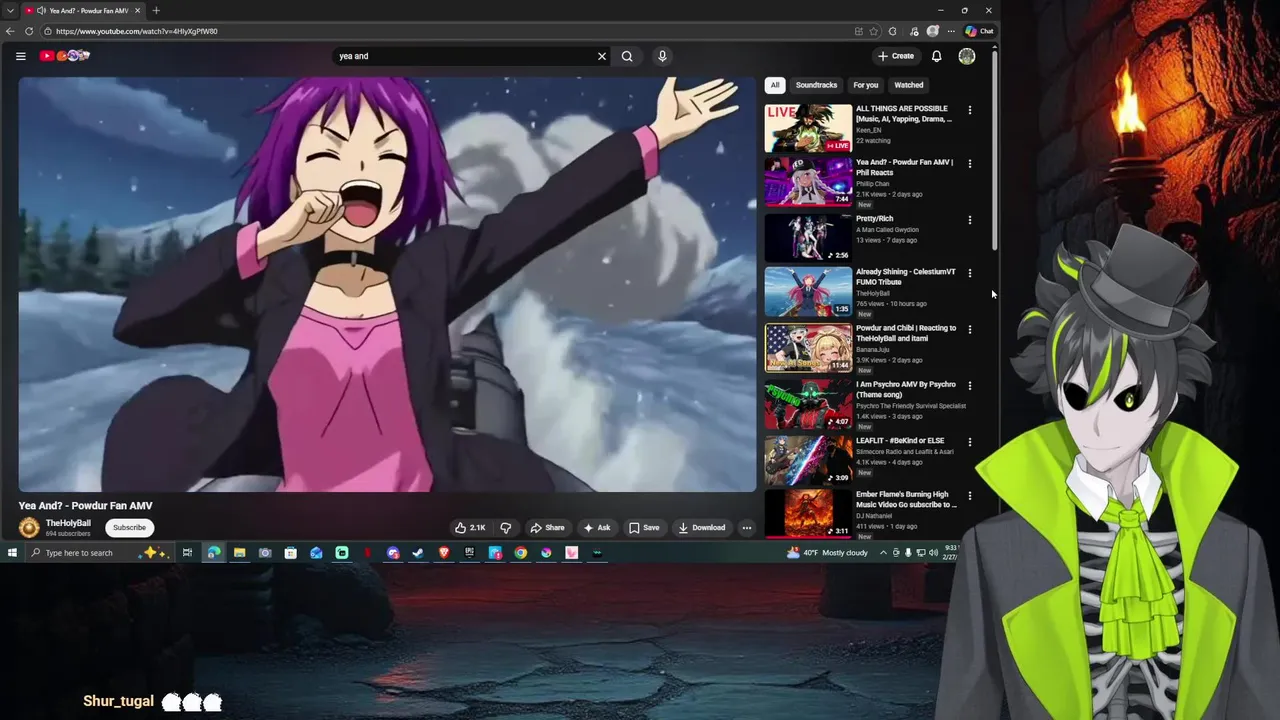The width and height of the screenshot is (1280, 720).
Task: Subscribe to TheHolyBall channel
Action: point(129,528)
